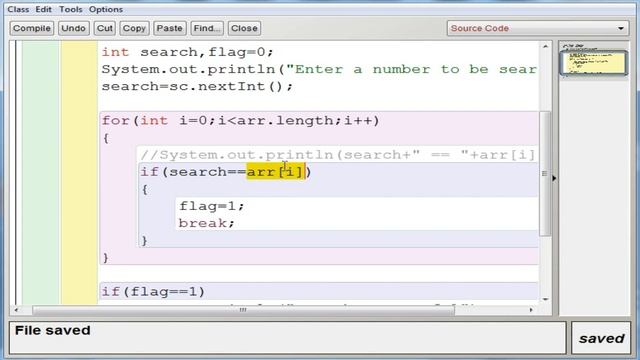Viewport: 640px width, 360px height.
Task: Click the horizontal scrollbar right arrow
Action: (x=531, y=310)
